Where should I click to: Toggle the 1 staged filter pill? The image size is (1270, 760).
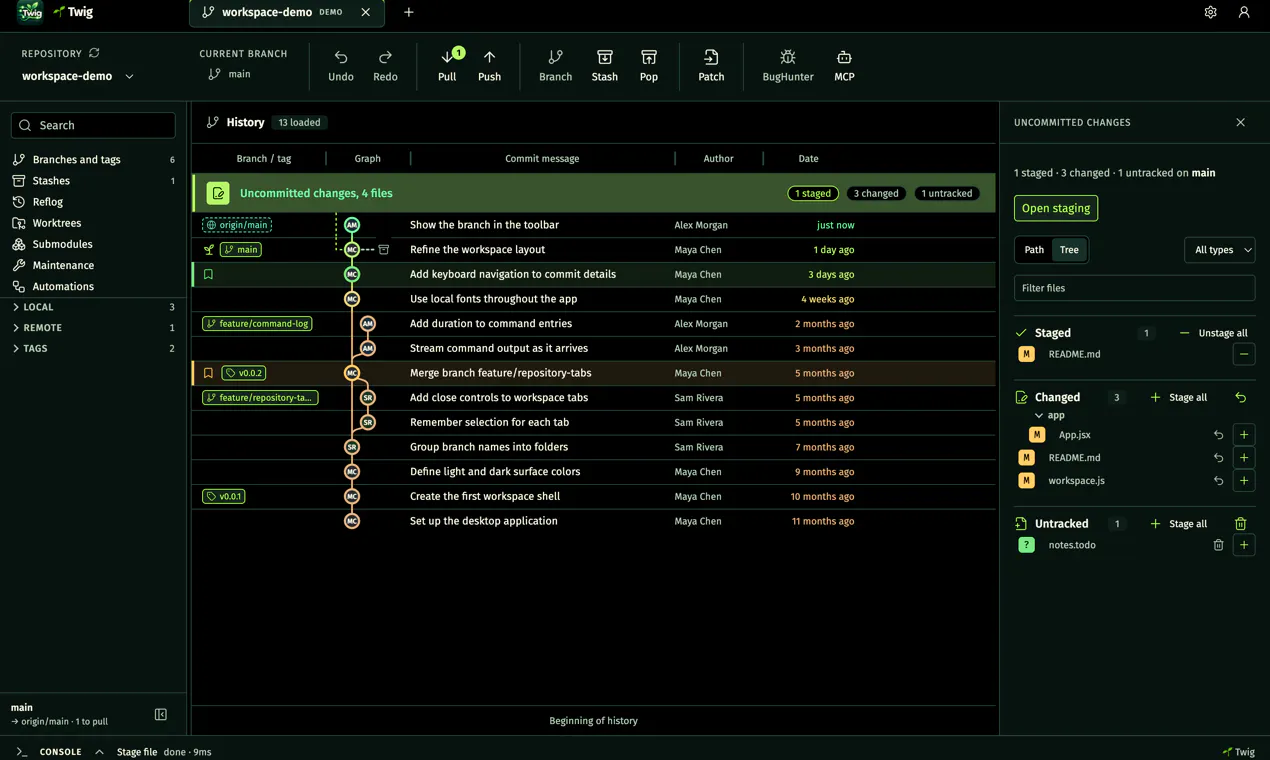813,193
